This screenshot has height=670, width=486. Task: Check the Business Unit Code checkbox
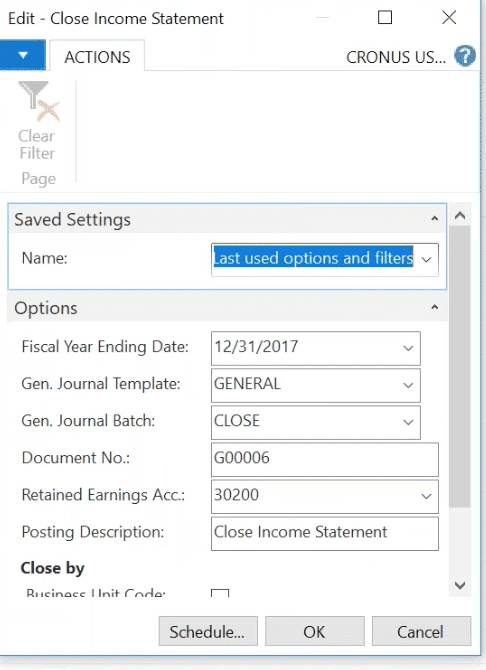click(x=220, y=593)
